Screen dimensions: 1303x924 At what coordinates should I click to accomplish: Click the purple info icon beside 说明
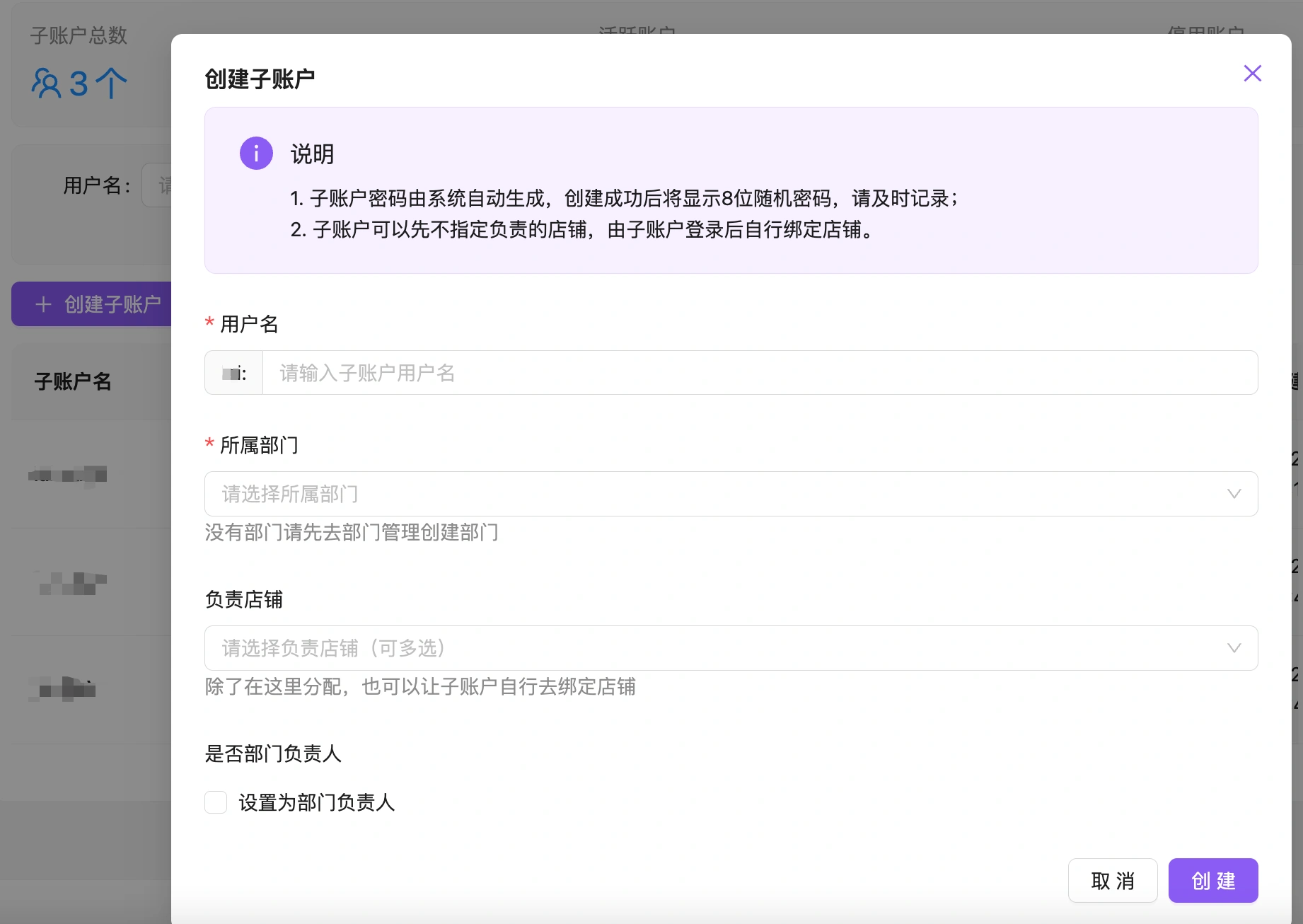(x=256, y=153)
